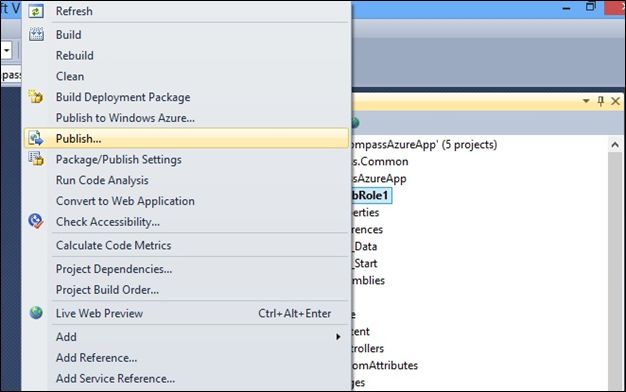
Task: Minimize the Visual Studio window
Action: pyautogui.click(x=566, y=8)
